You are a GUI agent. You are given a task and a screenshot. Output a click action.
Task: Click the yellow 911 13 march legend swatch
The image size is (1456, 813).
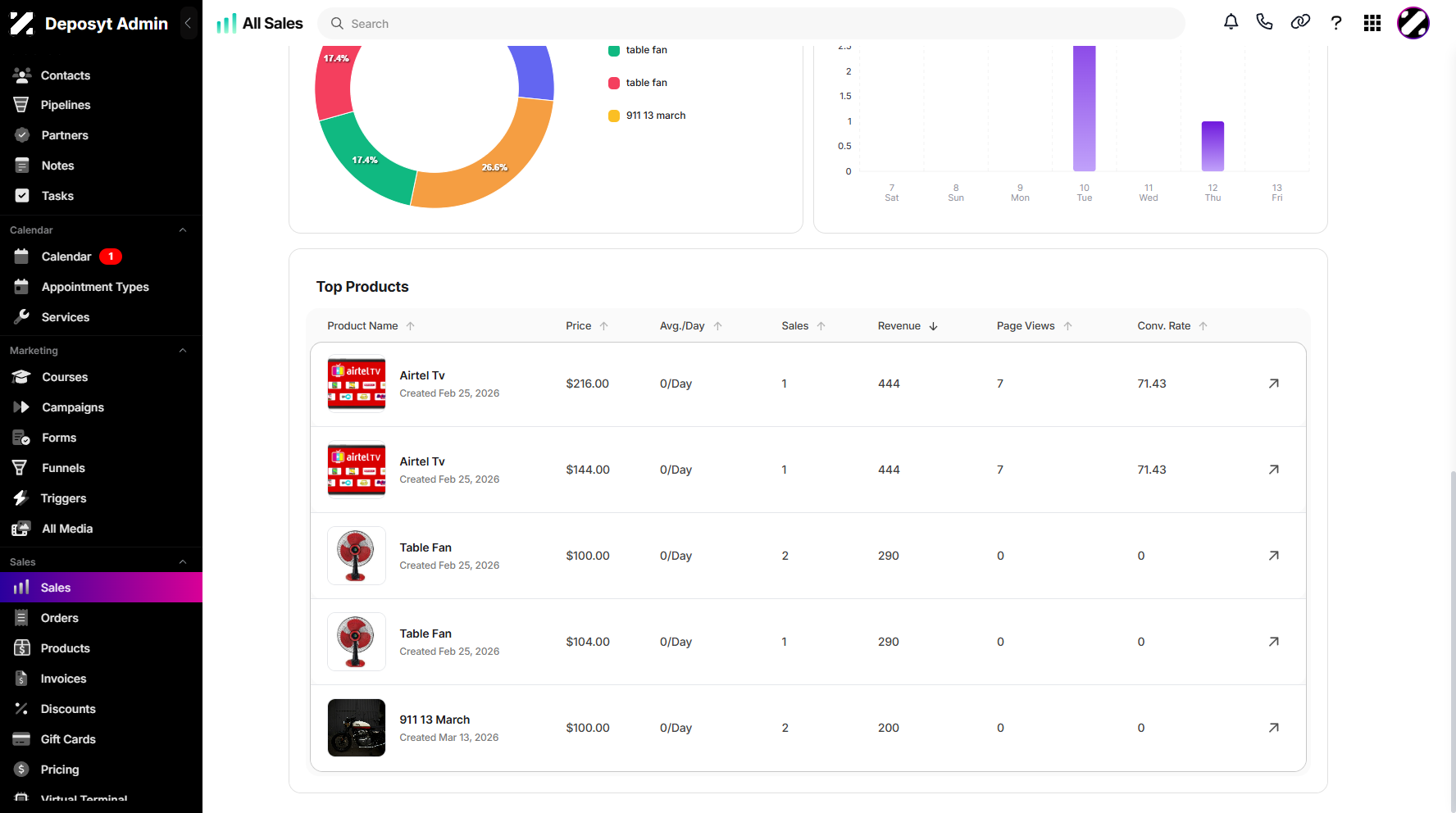click(x=614, y=116)
